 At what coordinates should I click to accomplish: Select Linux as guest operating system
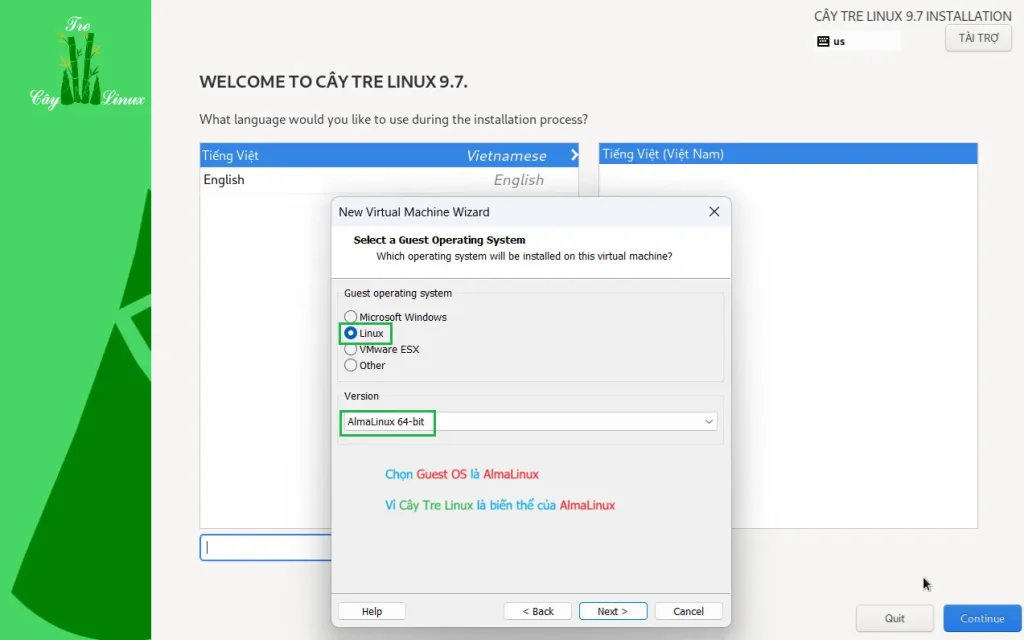[351, 333]
